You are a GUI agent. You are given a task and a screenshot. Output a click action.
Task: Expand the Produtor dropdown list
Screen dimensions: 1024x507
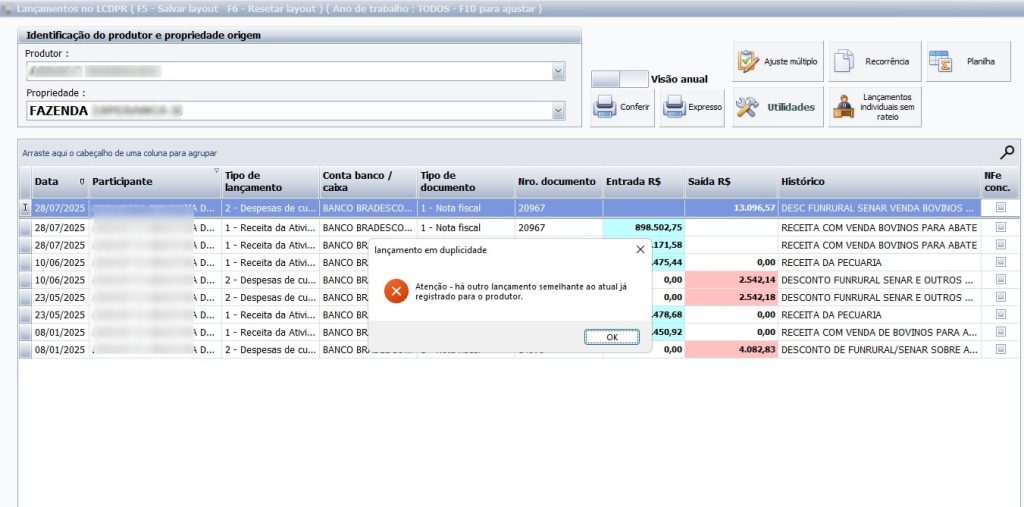(558, 72)
